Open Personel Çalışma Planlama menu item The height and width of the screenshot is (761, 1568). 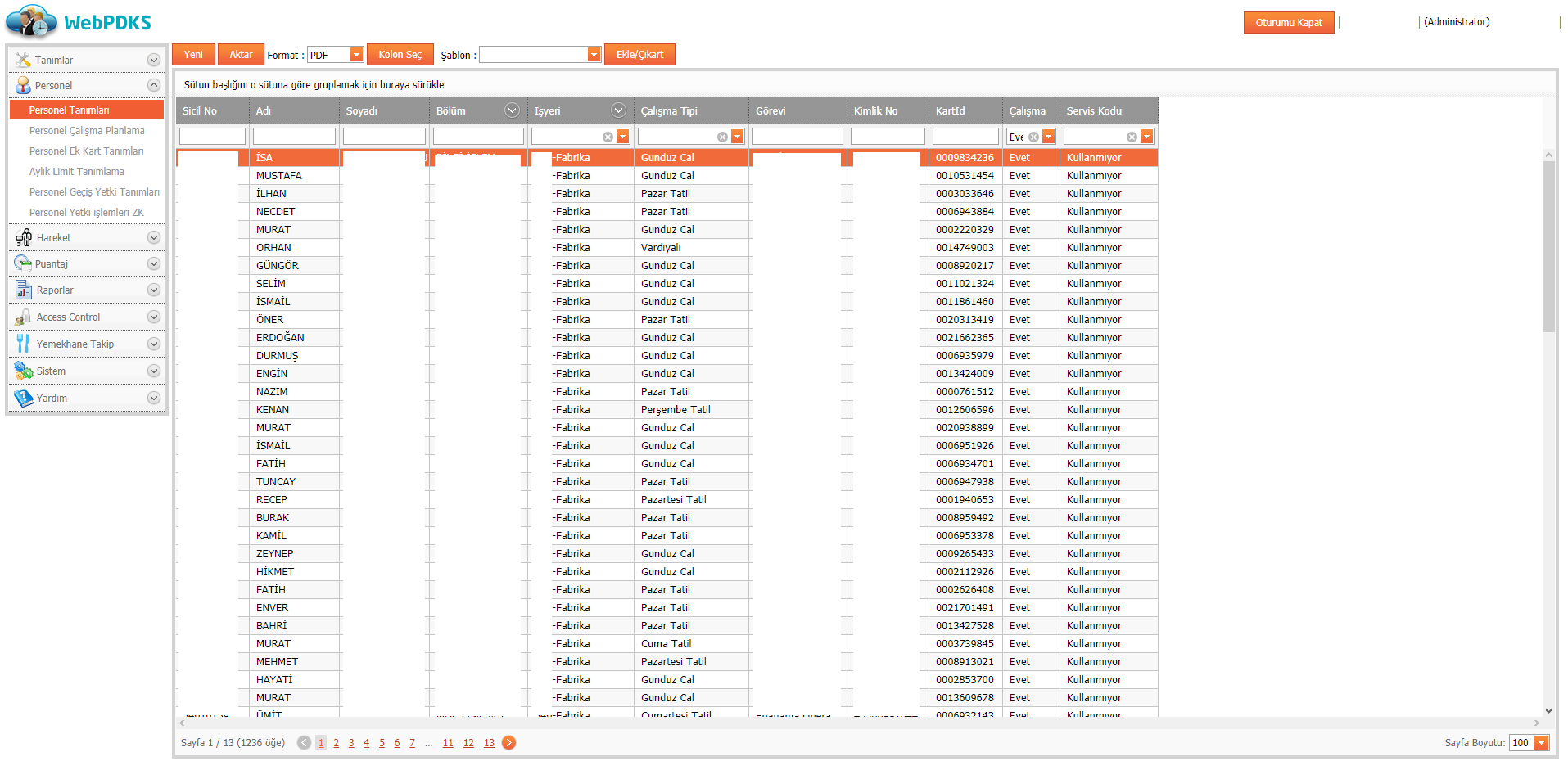pos(87,131)
